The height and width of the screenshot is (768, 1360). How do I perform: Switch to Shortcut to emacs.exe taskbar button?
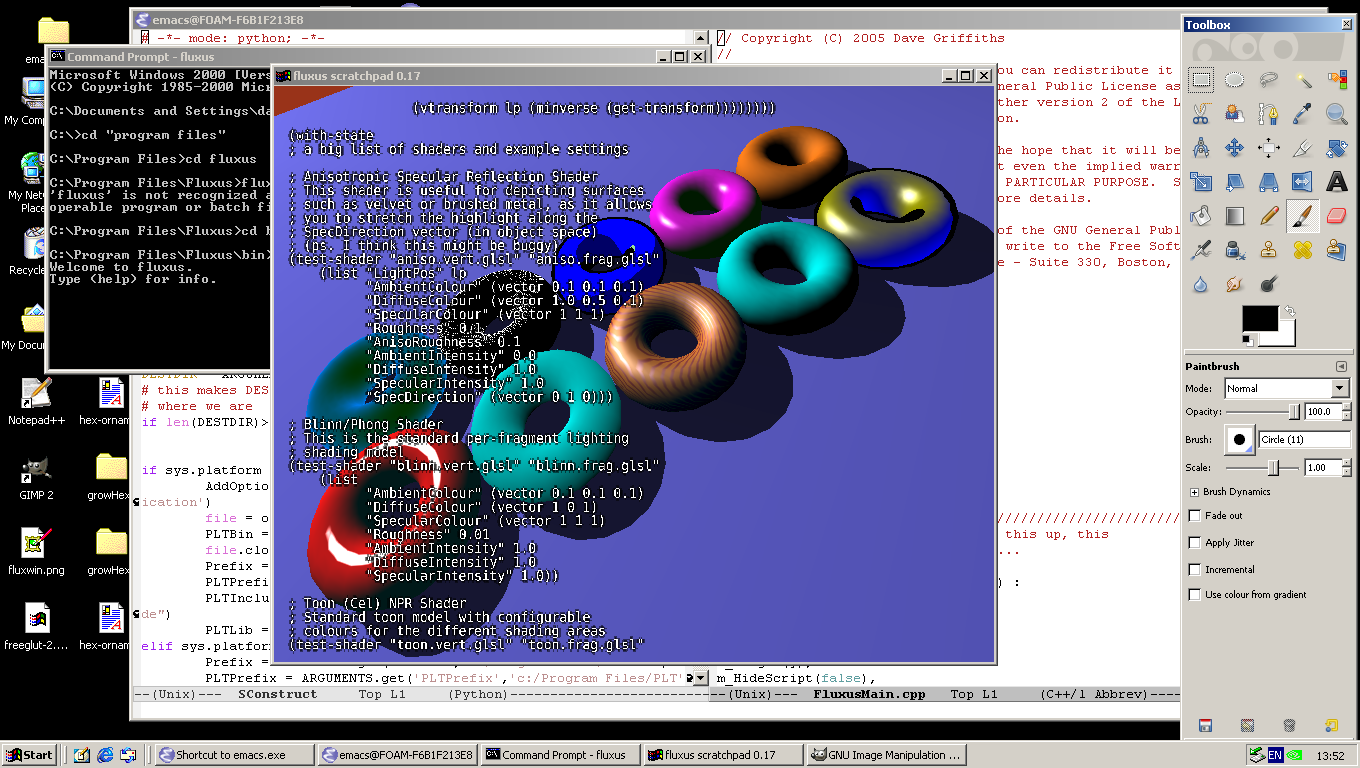coord(234,755)
